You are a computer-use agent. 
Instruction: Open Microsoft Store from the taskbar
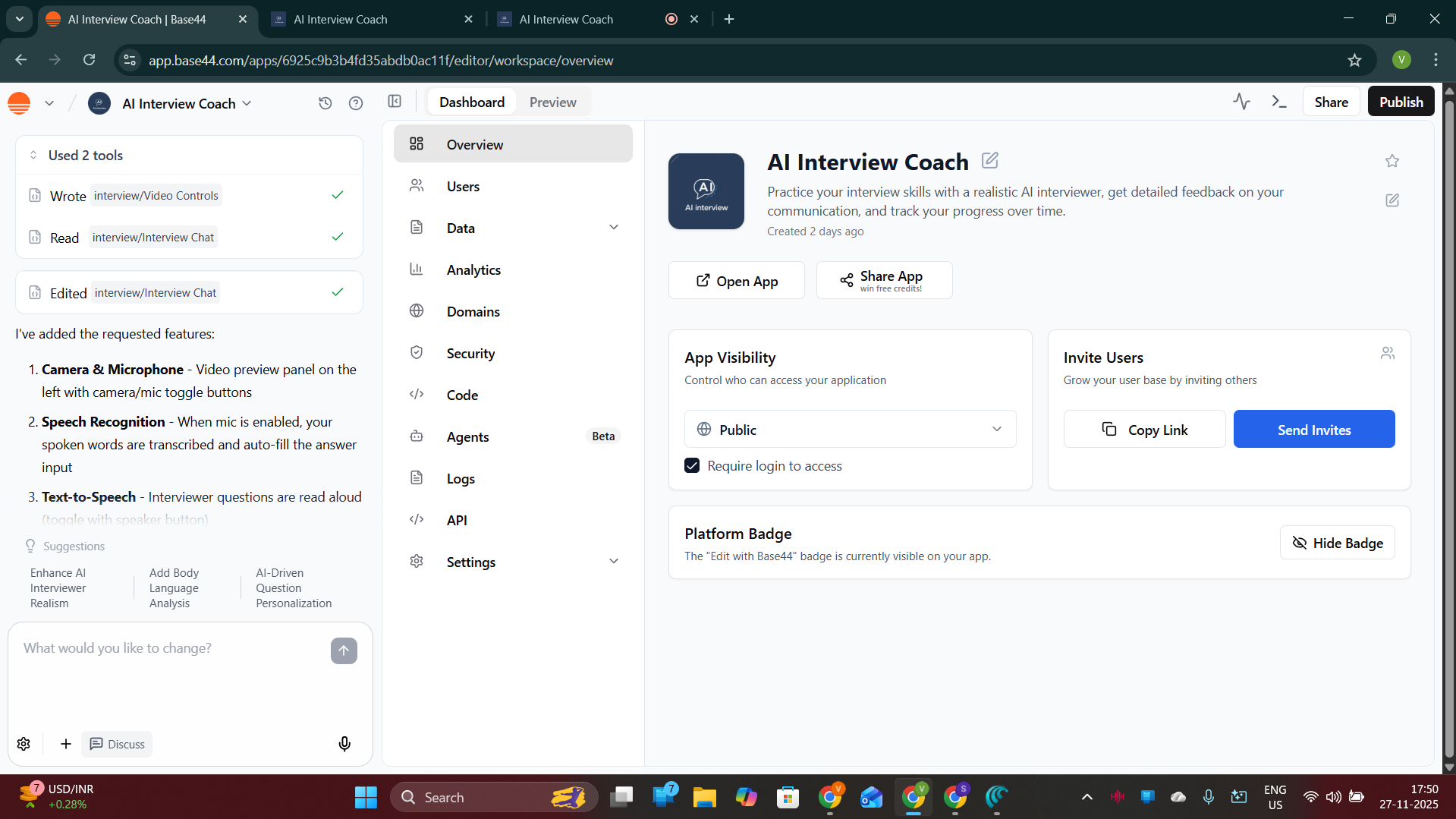coord(788,797)
